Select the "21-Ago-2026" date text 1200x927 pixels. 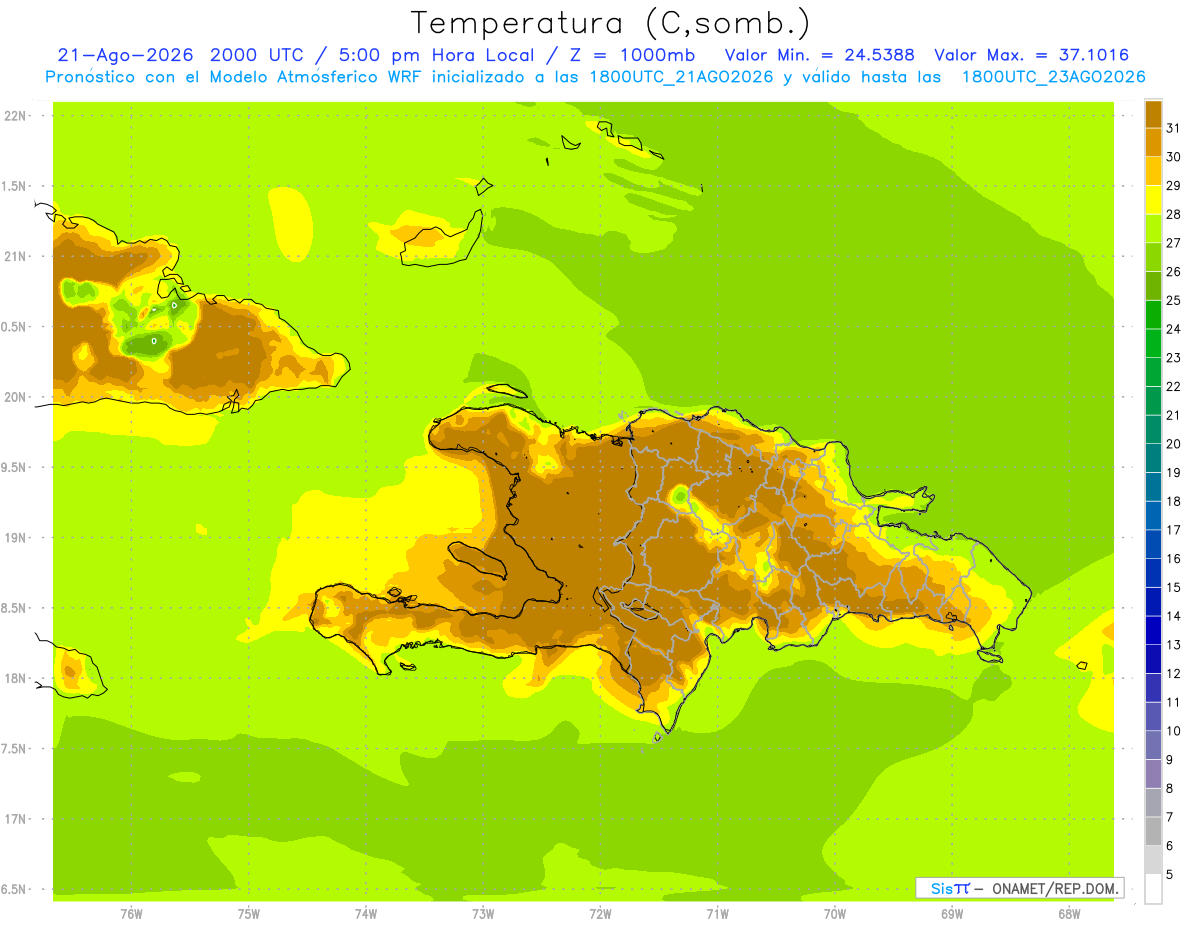(126, 55)
